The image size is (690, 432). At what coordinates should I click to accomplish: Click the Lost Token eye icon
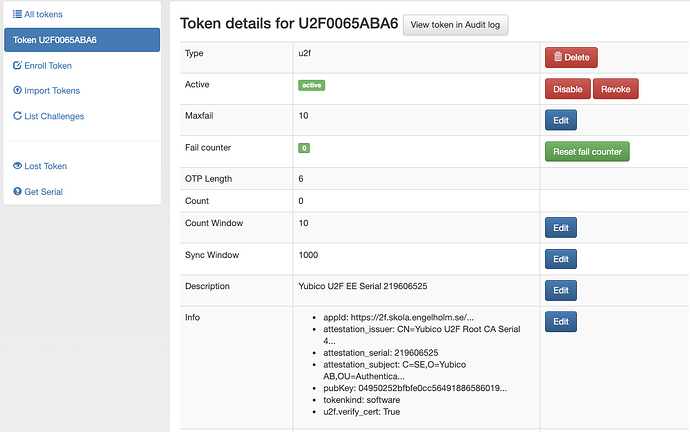[x=17, y=166]
